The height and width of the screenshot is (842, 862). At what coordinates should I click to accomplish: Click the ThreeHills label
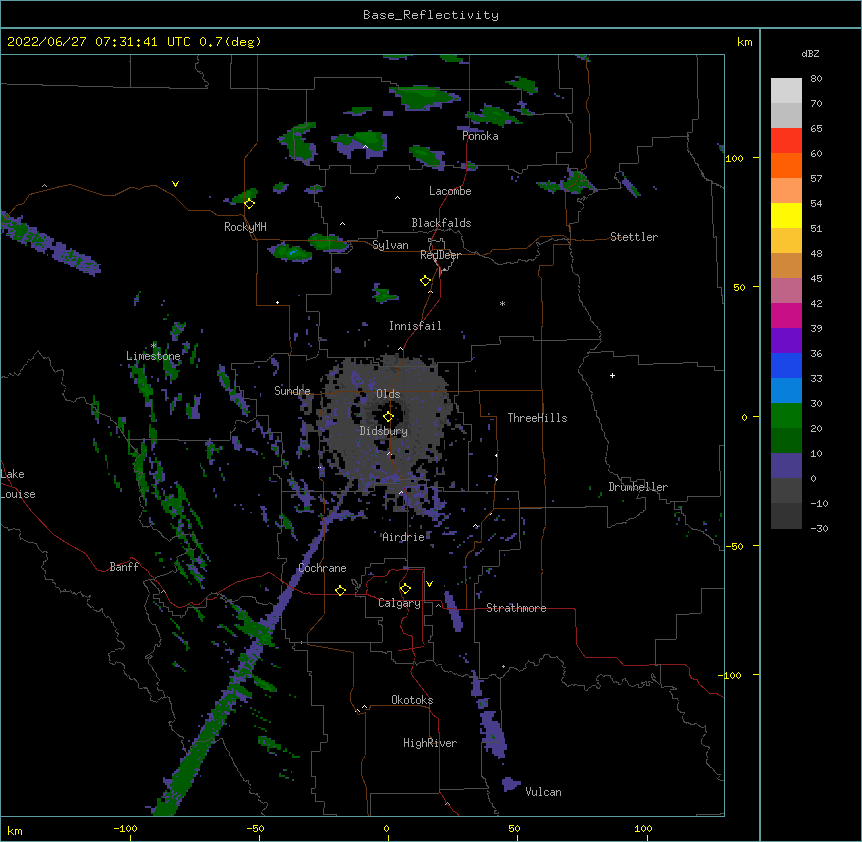[538, 418]
